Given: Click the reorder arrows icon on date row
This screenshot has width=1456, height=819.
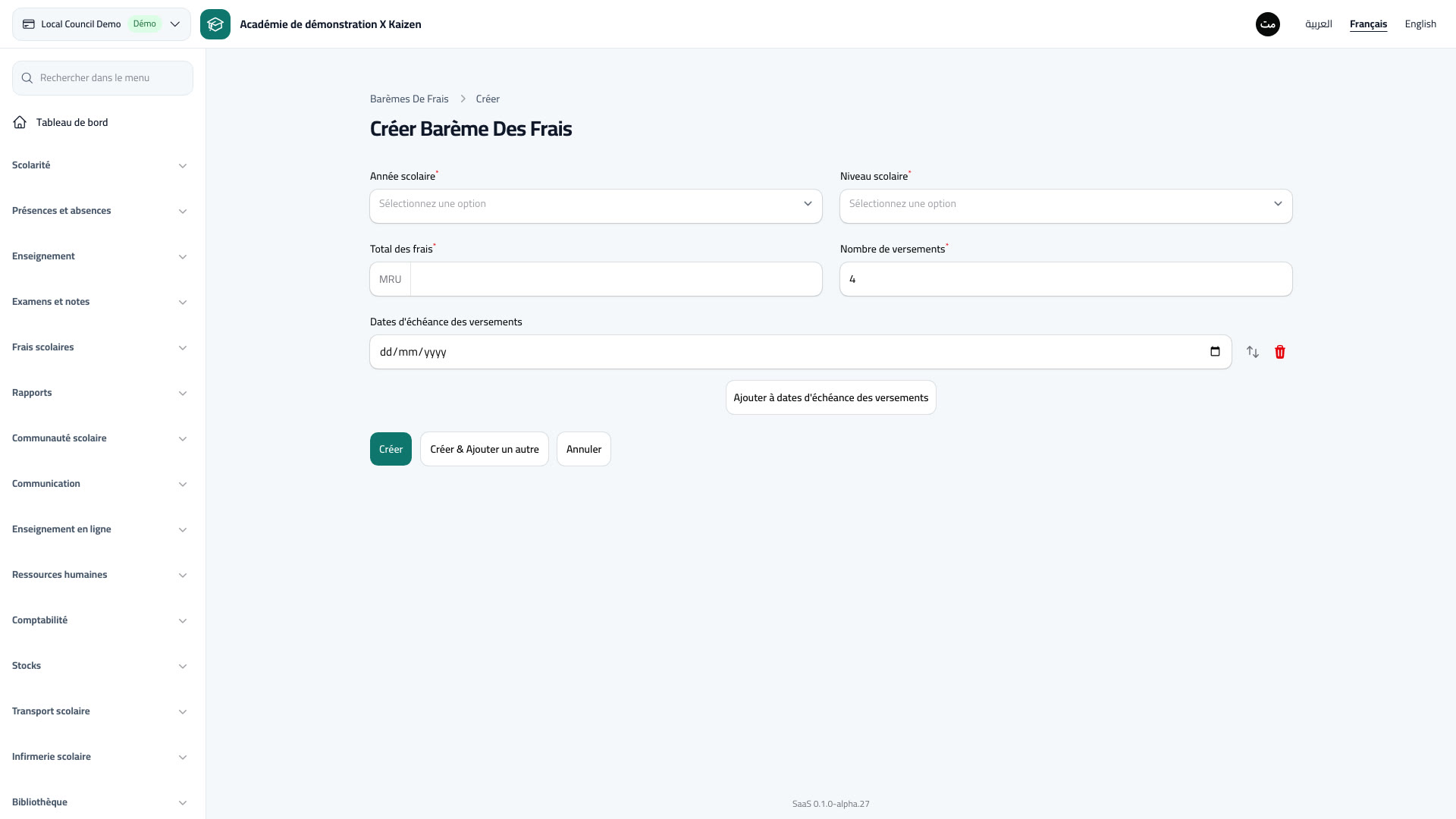Looking at the screenshot, I should coord(1253,352).
